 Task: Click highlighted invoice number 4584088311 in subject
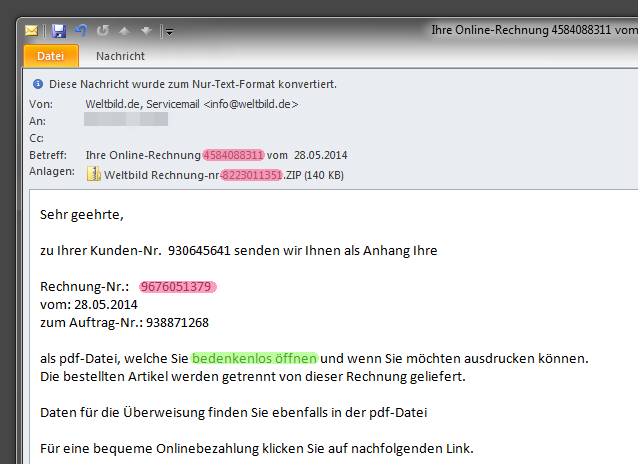tap(234, 155)
